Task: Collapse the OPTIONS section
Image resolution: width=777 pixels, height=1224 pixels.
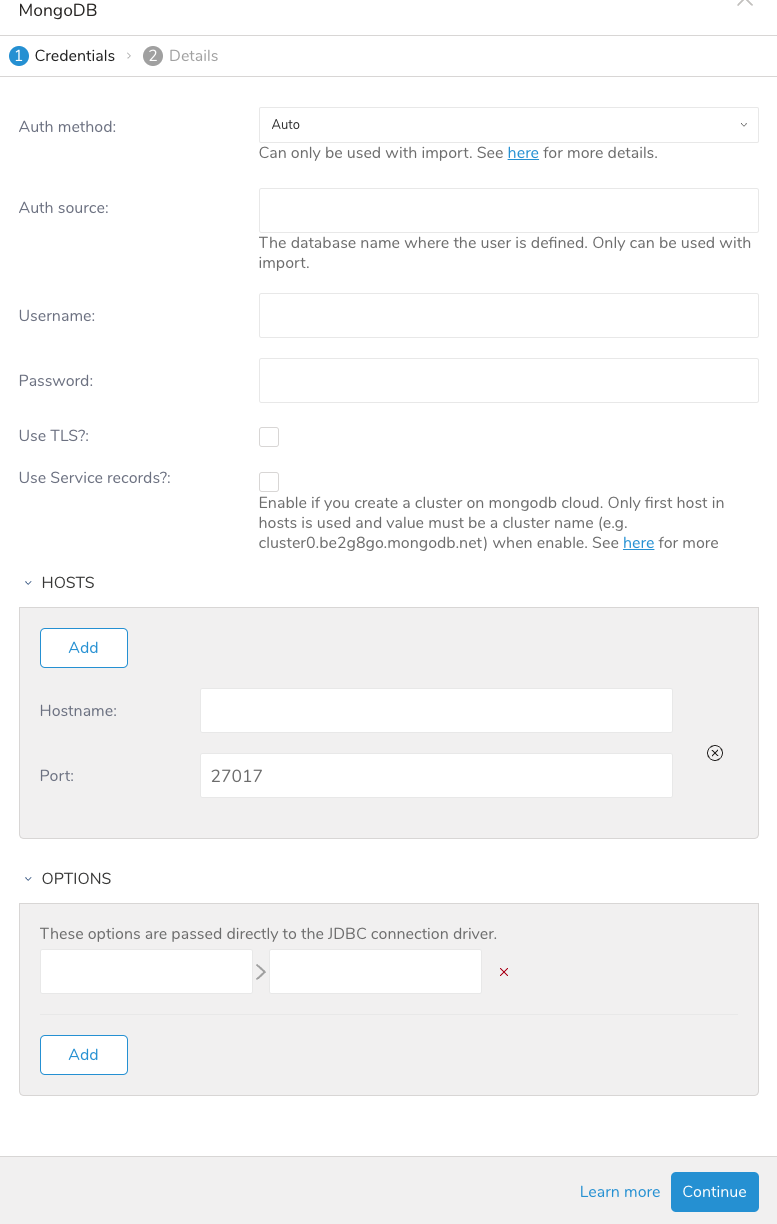Action: click(x=29, y=878)
